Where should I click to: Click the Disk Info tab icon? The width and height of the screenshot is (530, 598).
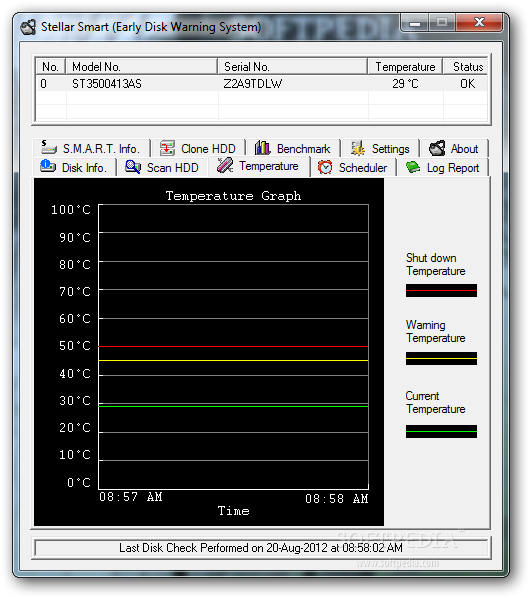tap(48, 167)
